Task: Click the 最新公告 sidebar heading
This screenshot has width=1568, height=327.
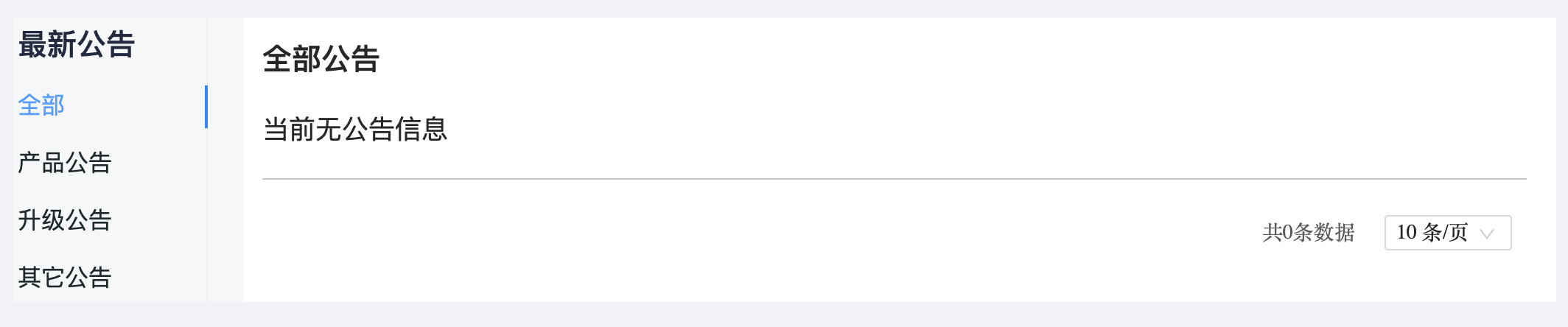Action: (x=77, y=45)
